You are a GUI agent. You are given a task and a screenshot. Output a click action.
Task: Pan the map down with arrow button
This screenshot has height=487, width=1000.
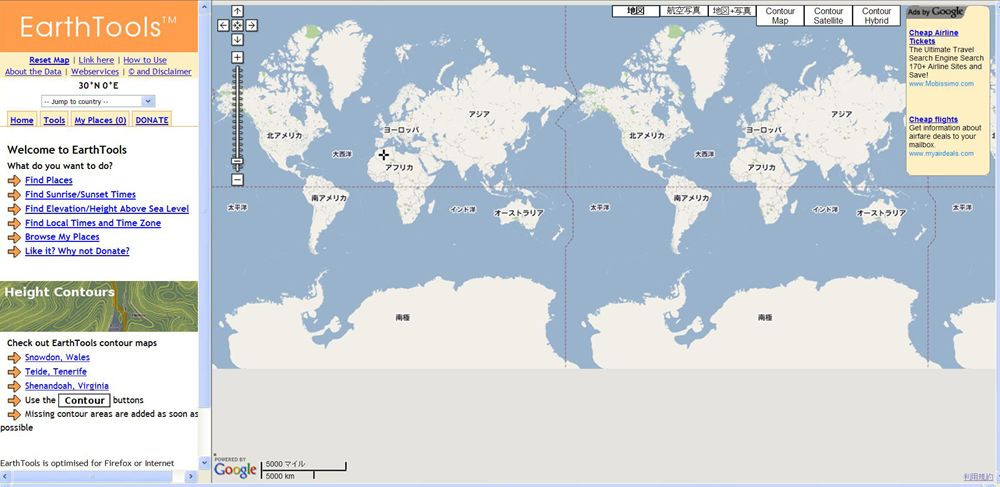coord(237,40)
